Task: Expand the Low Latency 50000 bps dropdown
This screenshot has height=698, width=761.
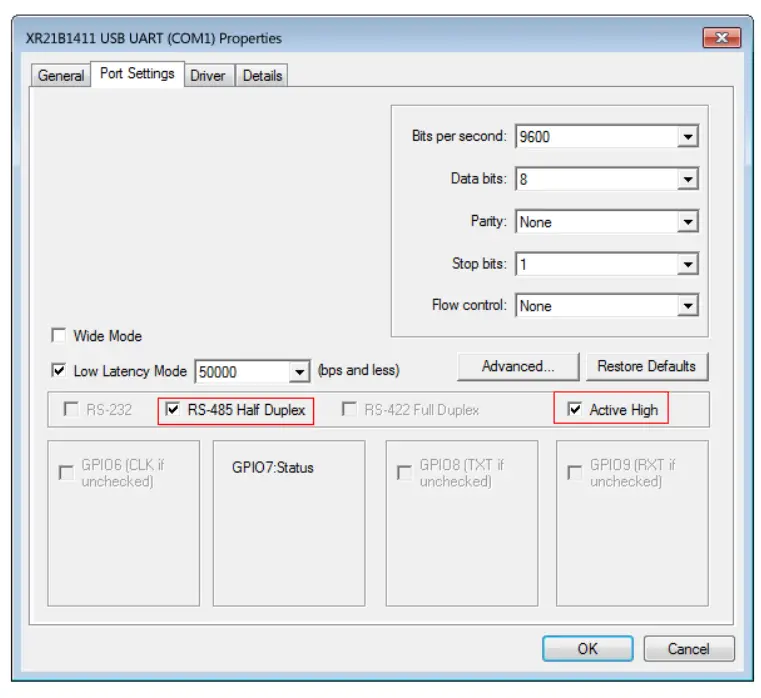Action: tap(299, 372)
